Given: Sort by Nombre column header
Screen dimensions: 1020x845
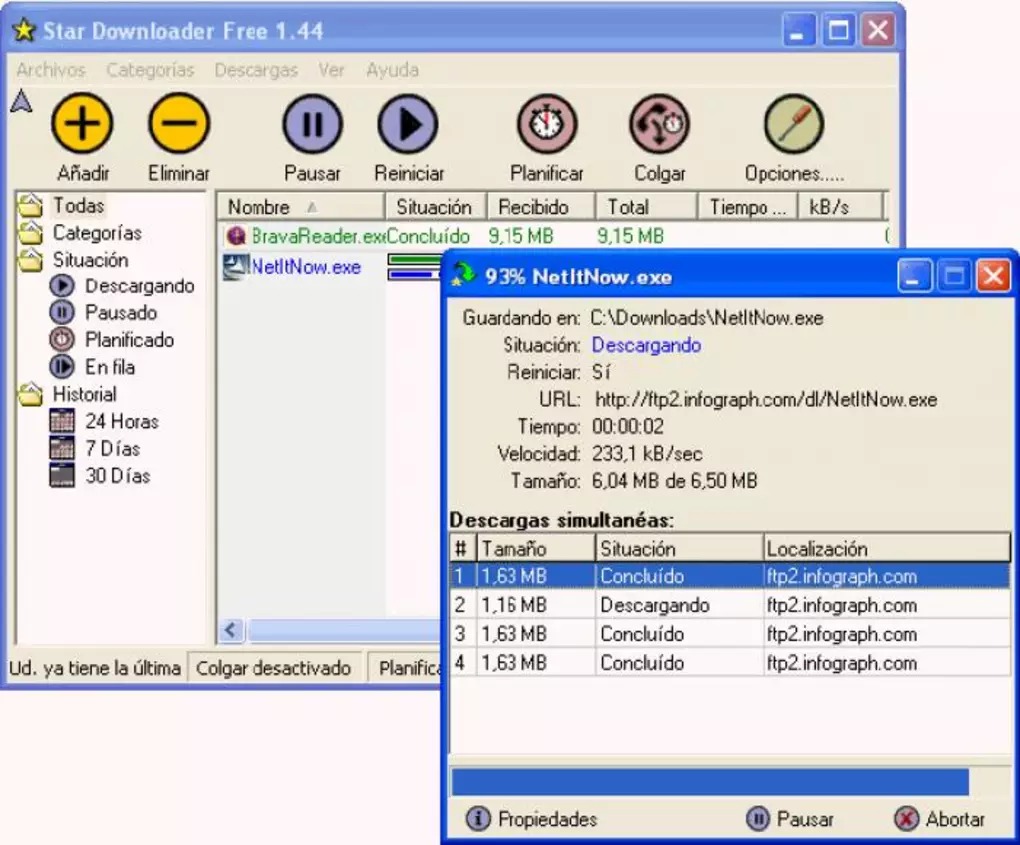Looking at the screenshot, I should point(301,207).
